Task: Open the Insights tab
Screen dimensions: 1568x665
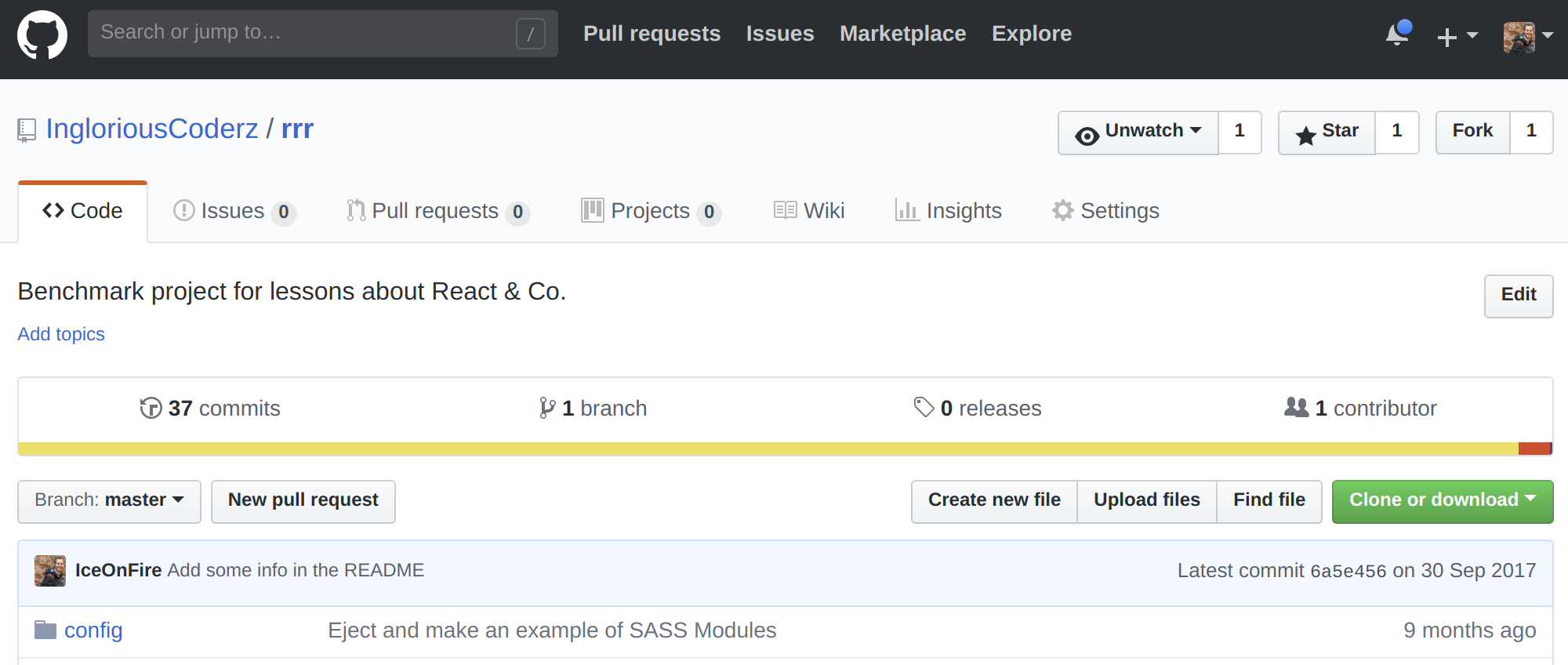Action: point(949,211)
